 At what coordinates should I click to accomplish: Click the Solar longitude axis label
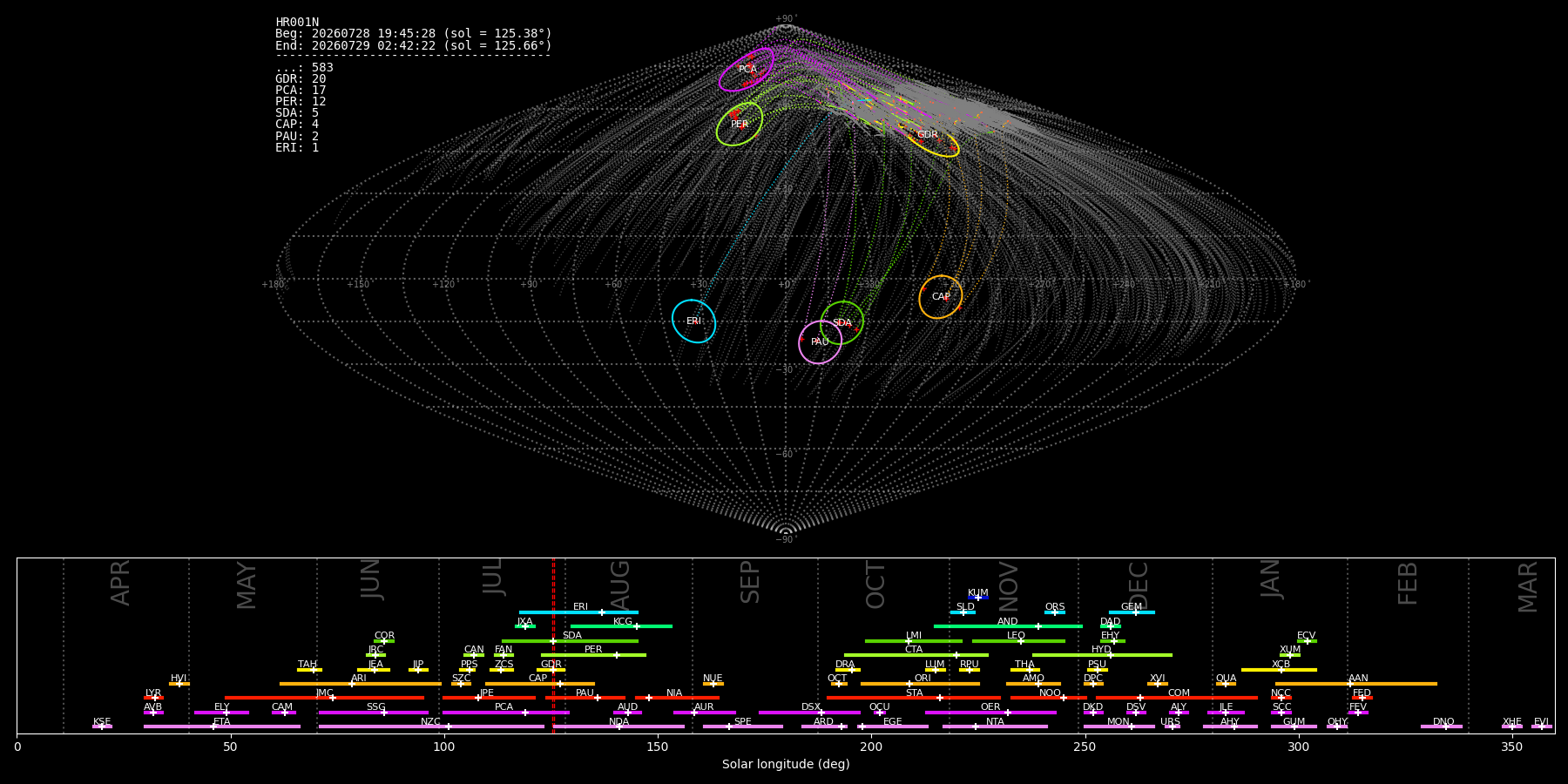(x=786, y=765)
